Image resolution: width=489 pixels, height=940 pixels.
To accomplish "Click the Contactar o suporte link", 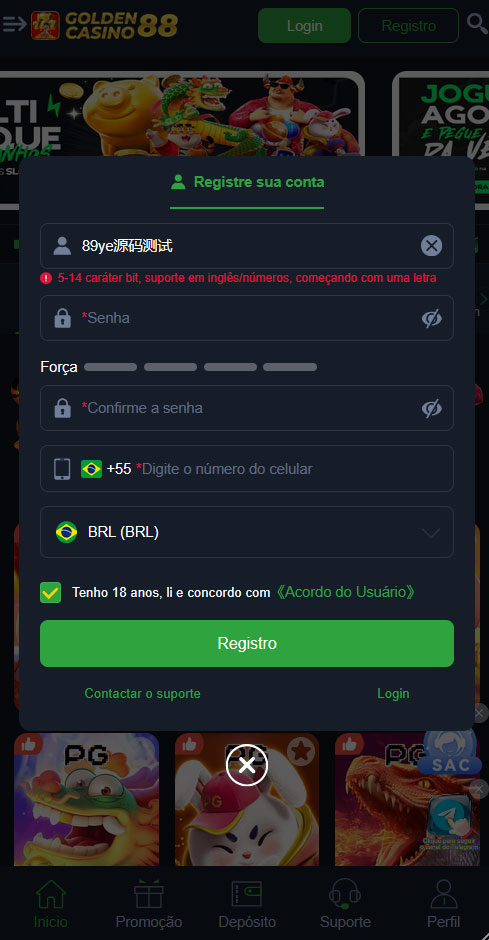I will [143, 694].
